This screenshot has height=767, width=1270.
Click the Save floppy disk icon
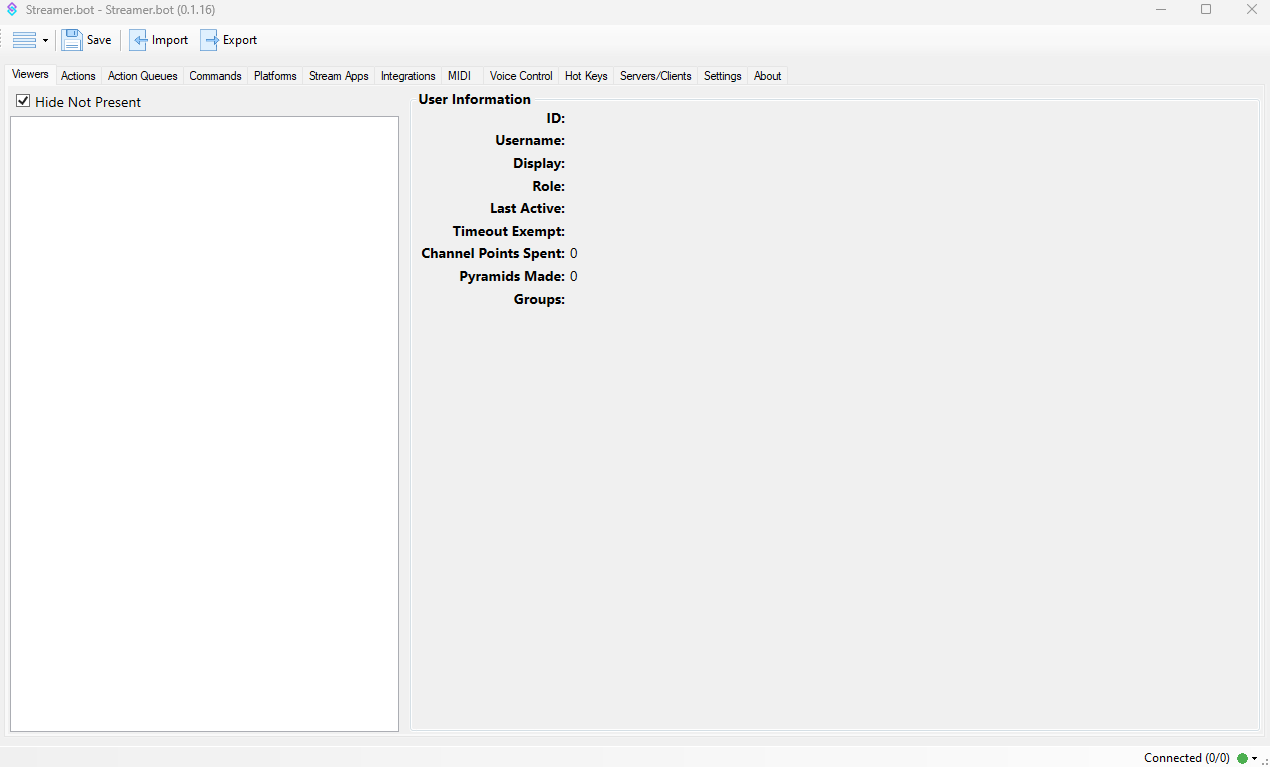(x=71, y=40)
